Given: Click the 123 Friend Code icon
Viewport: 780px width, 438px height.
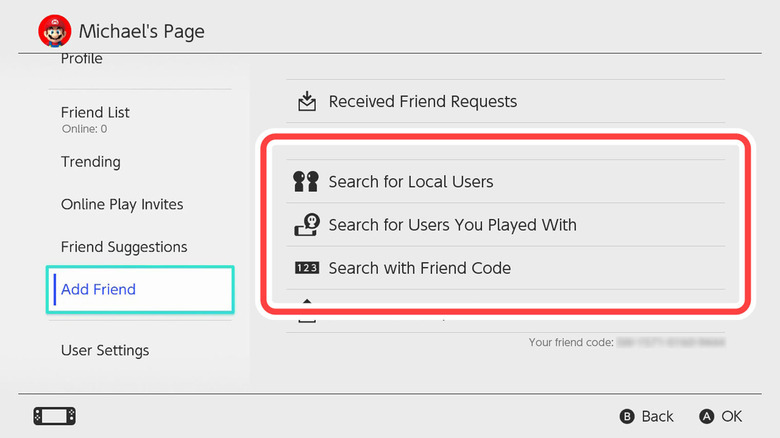Looking at the screenshot, I should click(x=306, y=268).
